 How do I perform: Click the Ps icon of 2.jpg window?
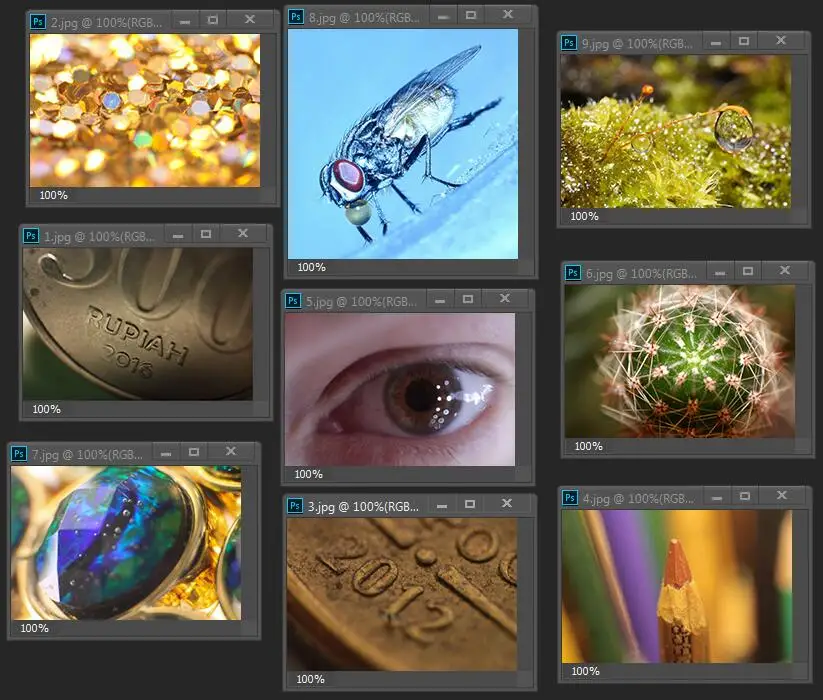pos(38,22)
